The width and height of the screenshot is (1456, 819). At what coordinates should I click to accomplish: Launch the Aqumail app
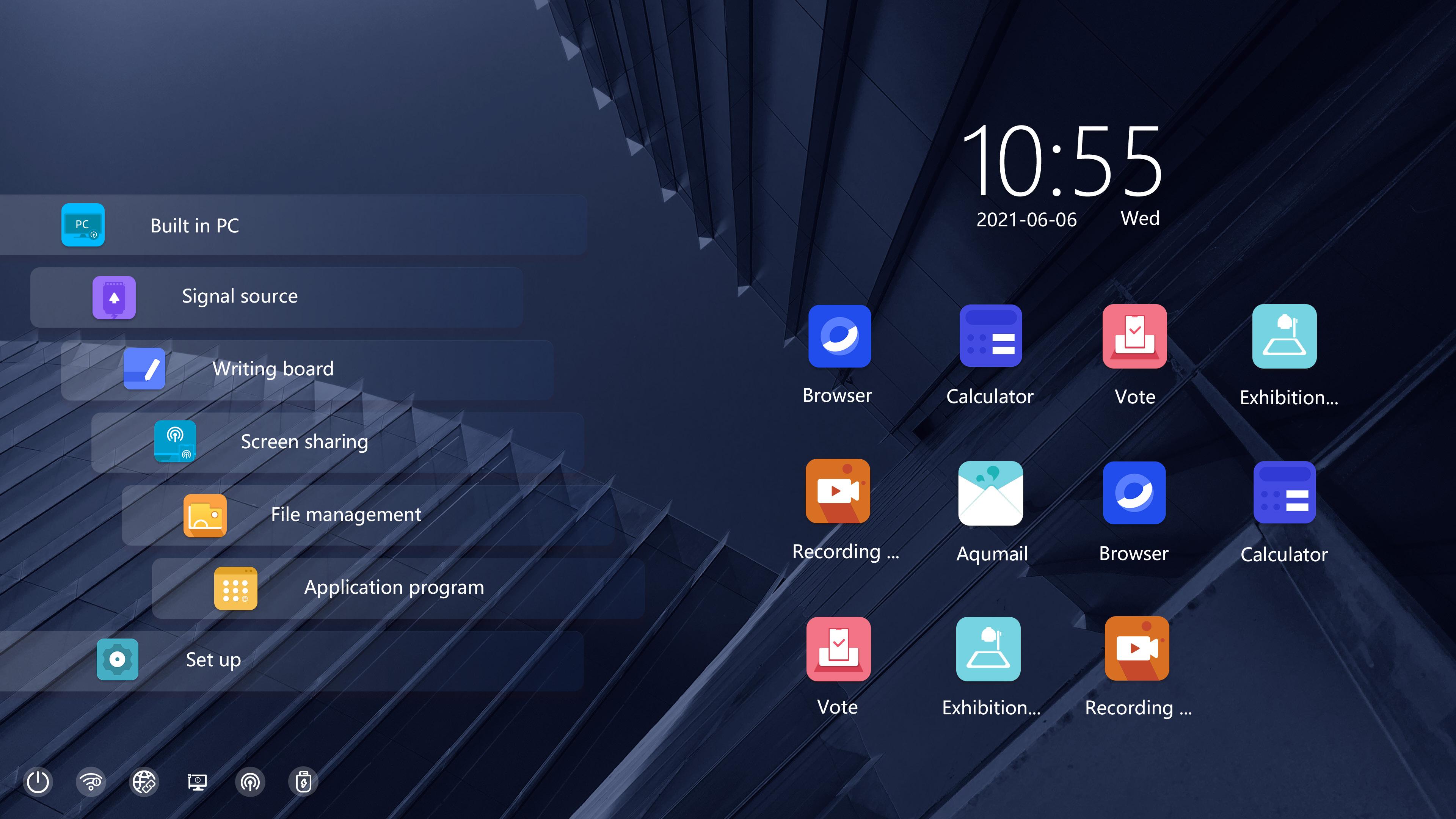(990, 493)
